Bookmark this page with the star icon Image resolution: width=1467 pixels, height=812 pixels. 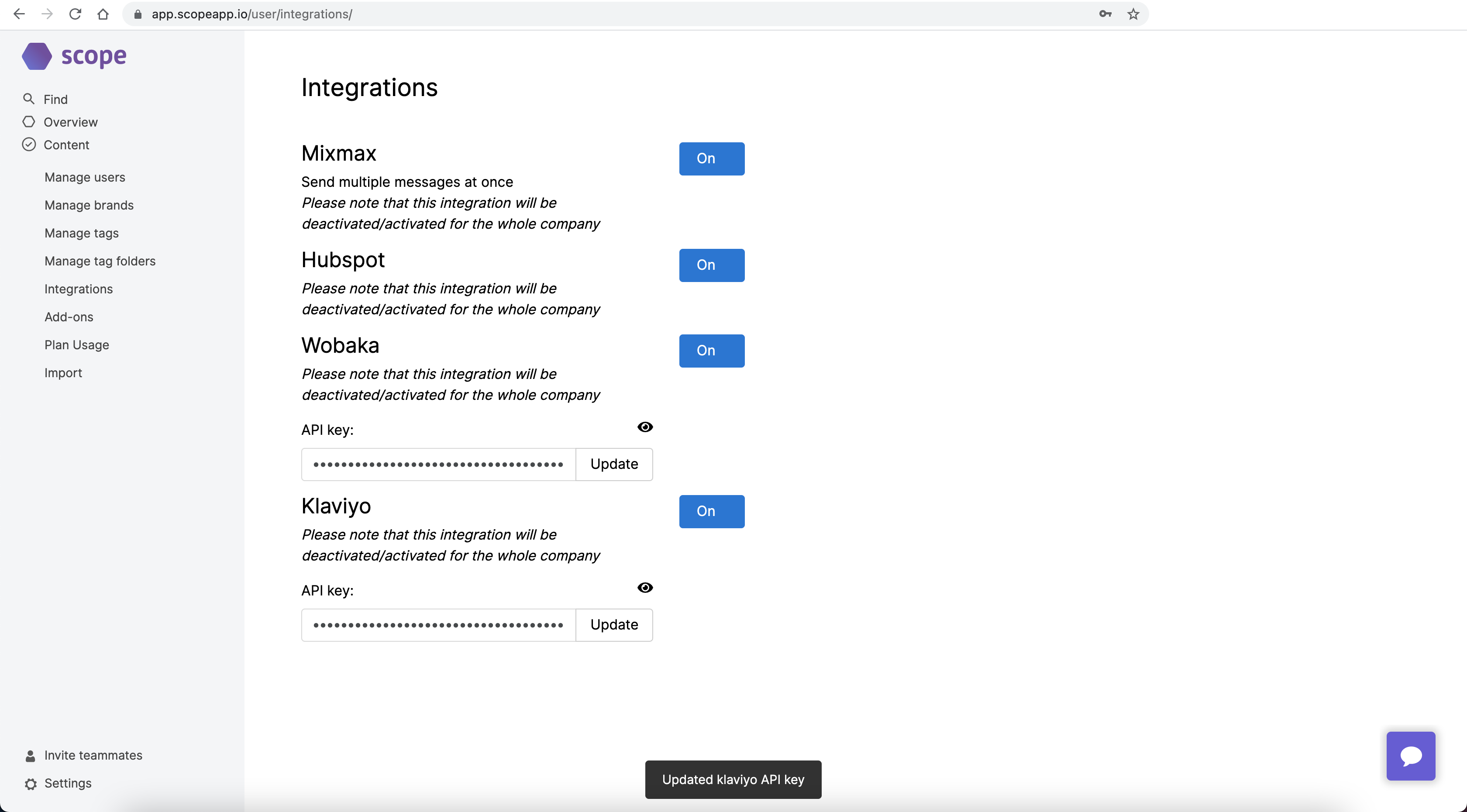coord(1133,14)
